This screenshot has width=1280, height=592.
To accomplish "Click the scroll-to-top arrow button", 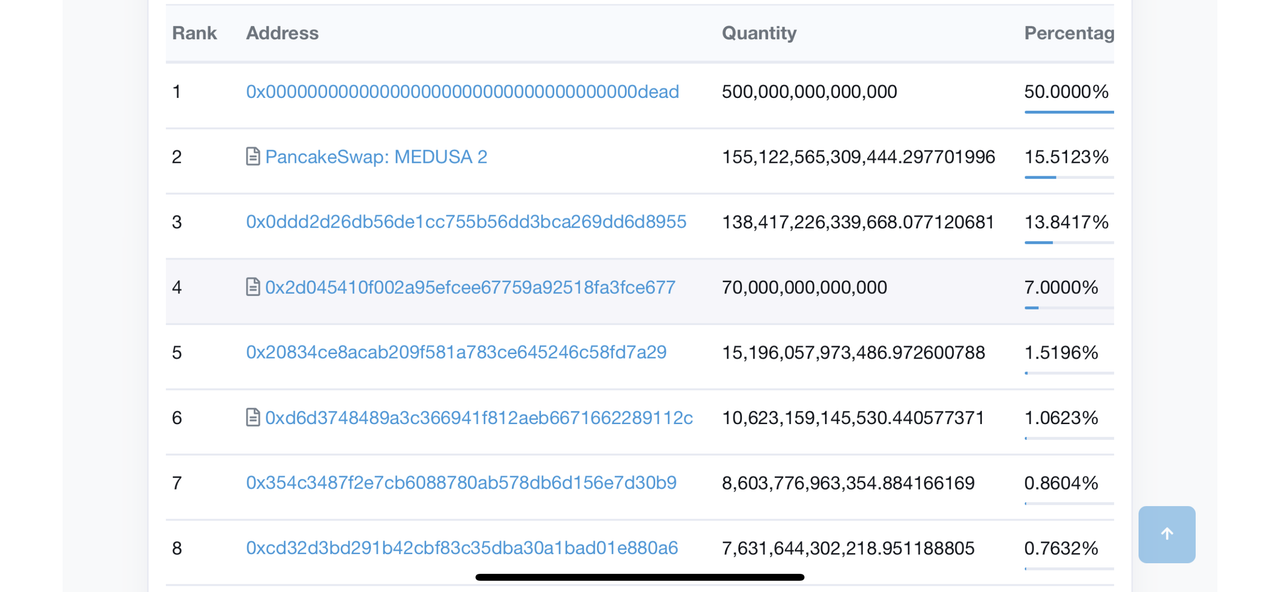I will point(1166,534).
